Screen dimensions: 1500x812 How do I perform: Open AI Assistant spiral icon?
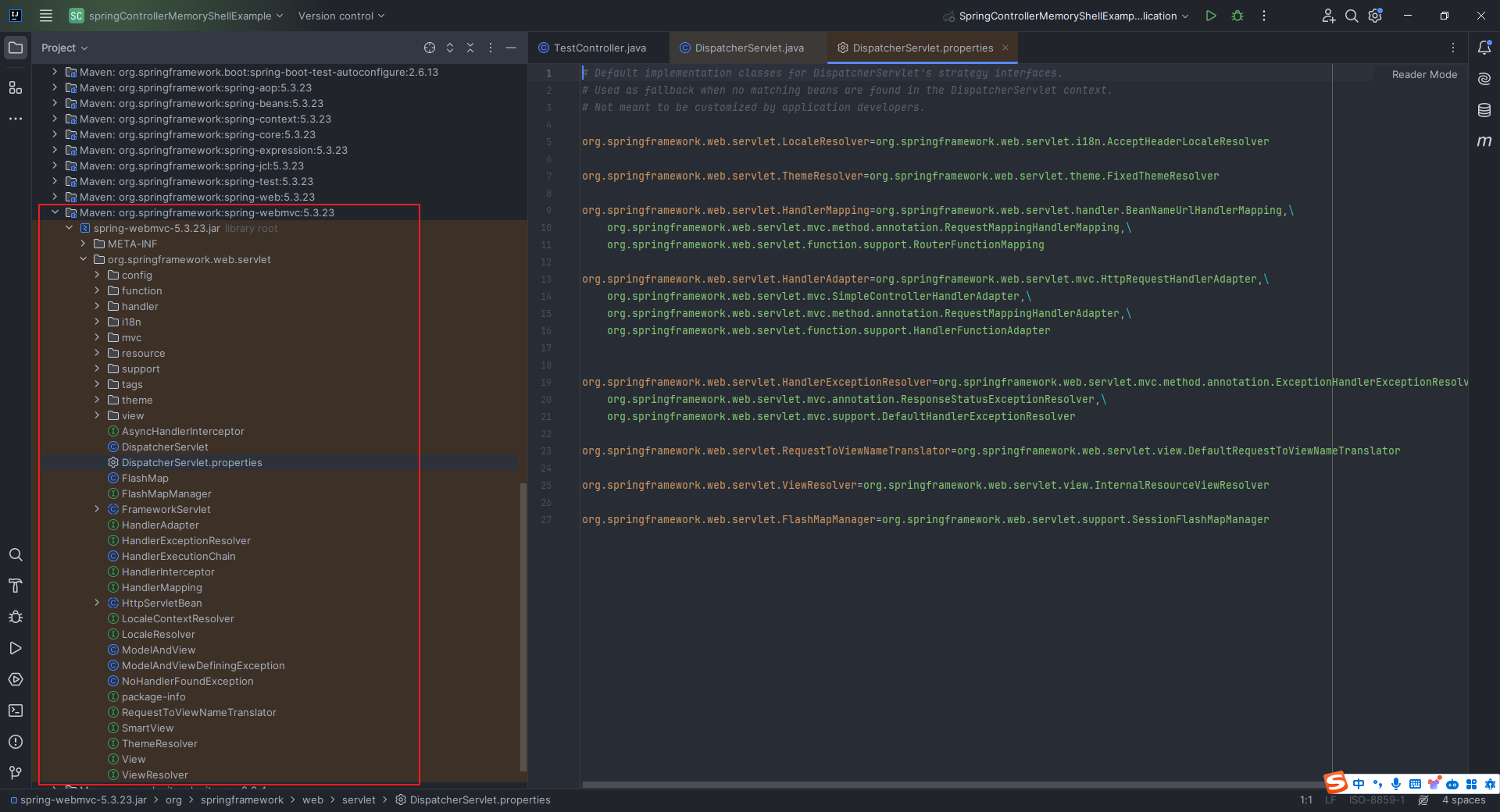click(1484, 79)
